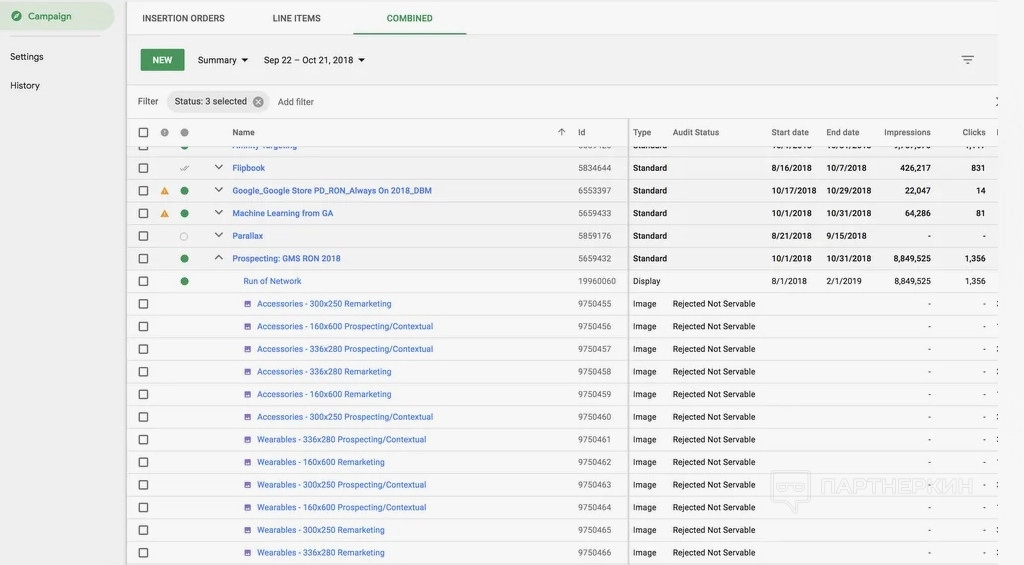Screen dimensions: 1024x565
Task: Click the filter list icon at top right
Action: pos(968,59)
